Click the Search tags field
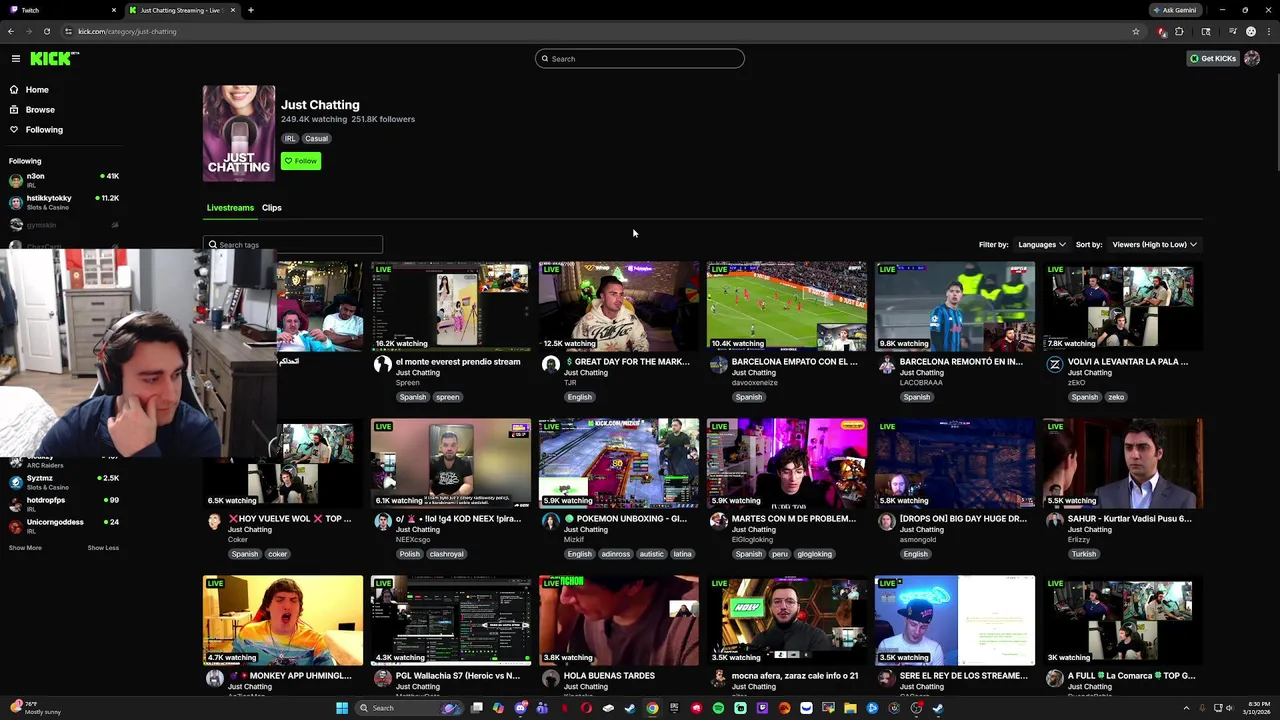Screen dimensions: 1280x720 tap(293, 245)
